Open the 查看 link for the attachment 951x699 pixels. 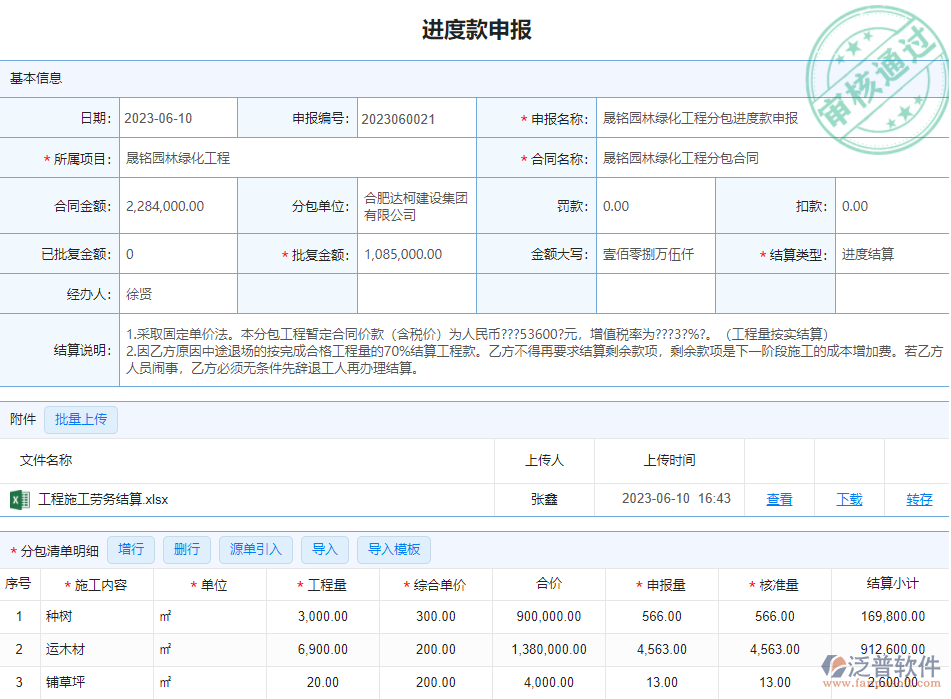(x=779, y=499)
